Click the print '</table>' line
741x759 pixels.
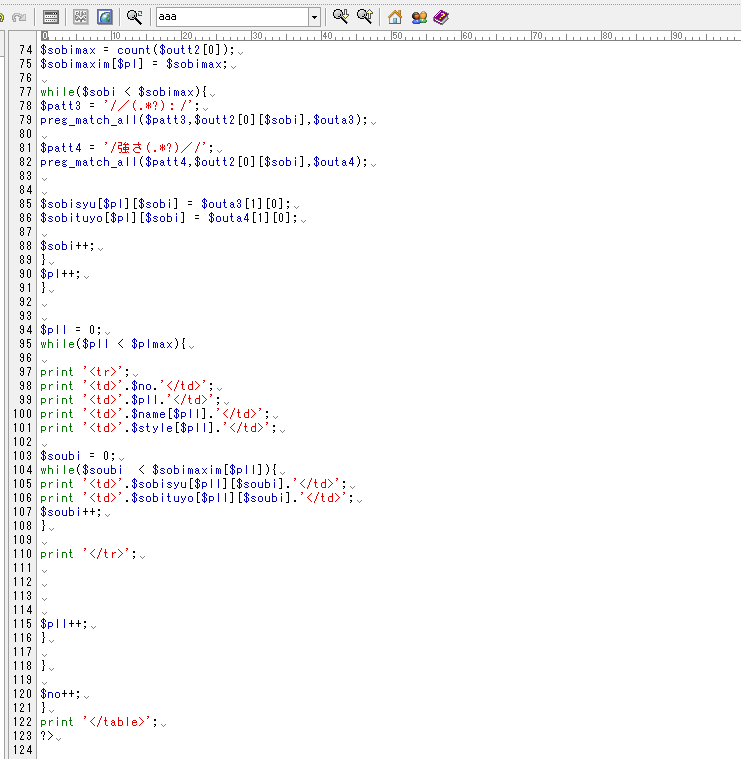99,723
